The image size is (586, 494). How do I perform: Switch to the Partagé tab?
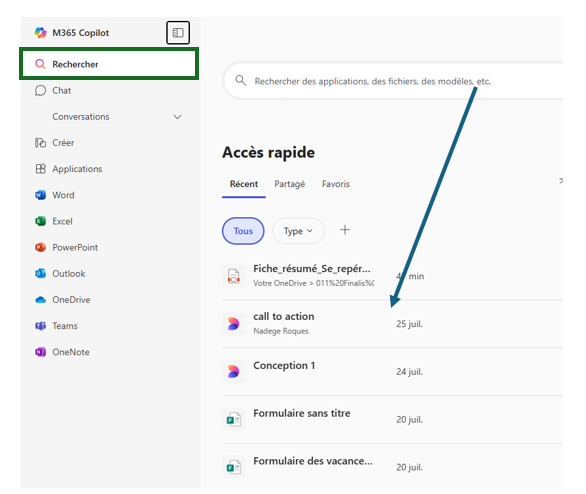290,184
